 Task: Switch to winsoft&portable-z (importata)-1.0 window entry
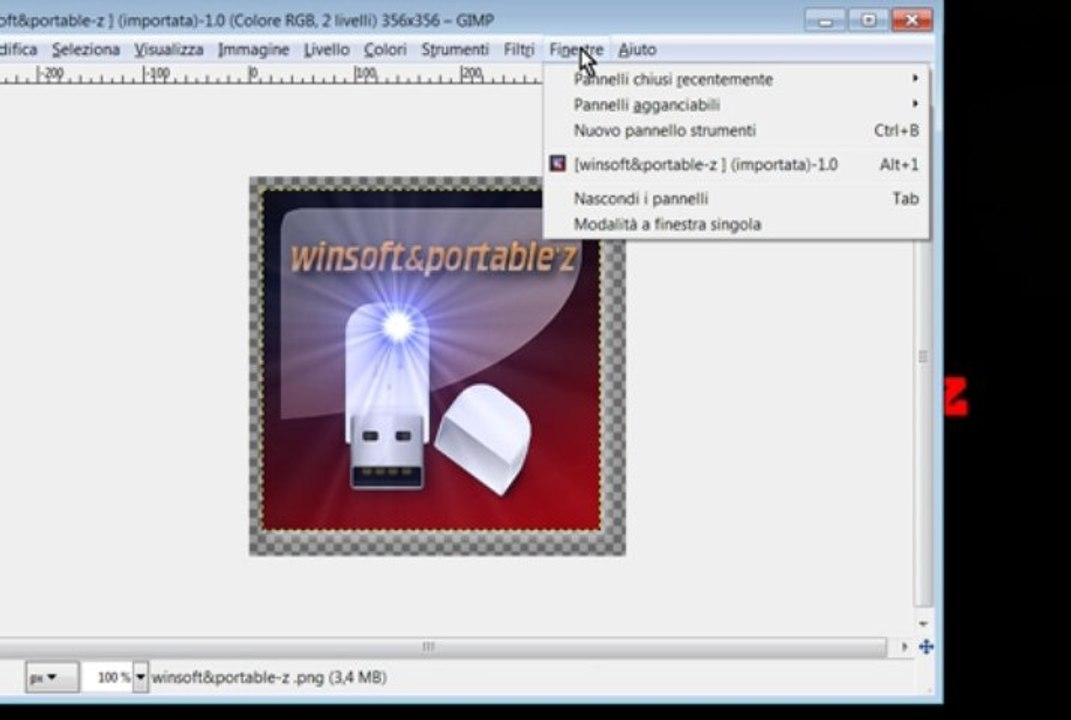736,165
